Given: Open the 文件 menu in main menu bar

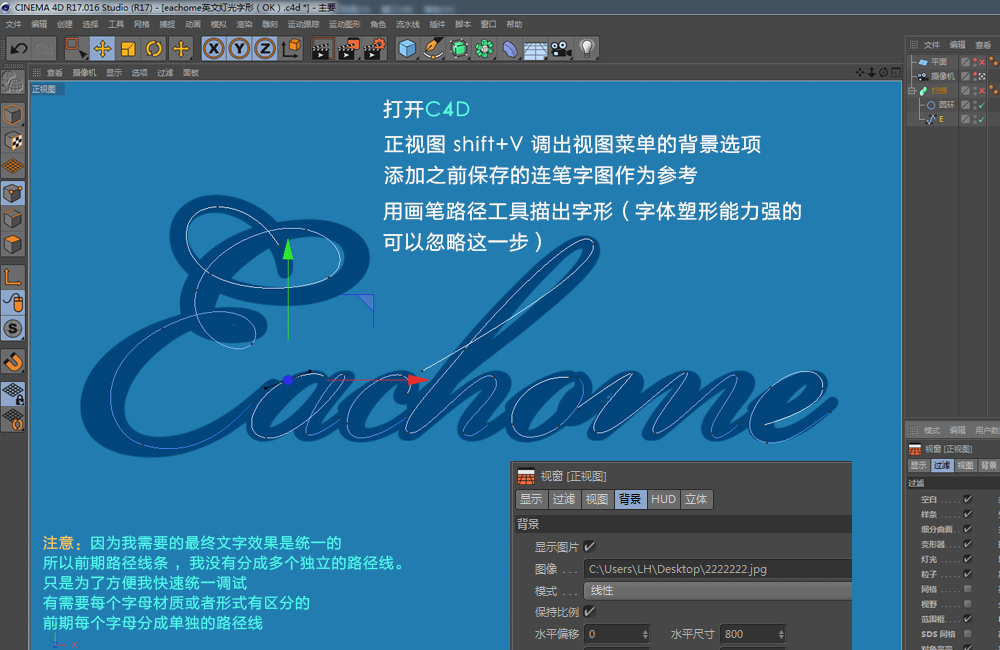Looking at the screenshot, I should [13, 24].
